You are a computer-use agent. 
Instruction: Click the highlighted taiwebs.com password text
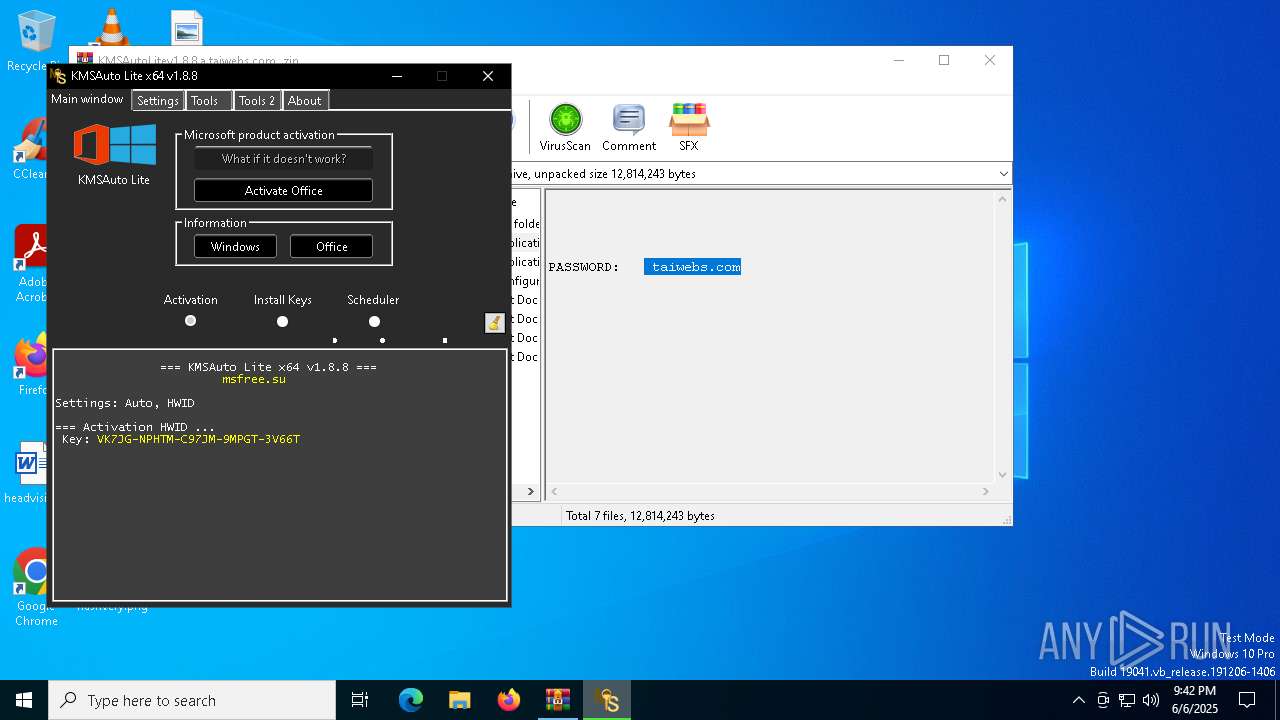(693, 267)
